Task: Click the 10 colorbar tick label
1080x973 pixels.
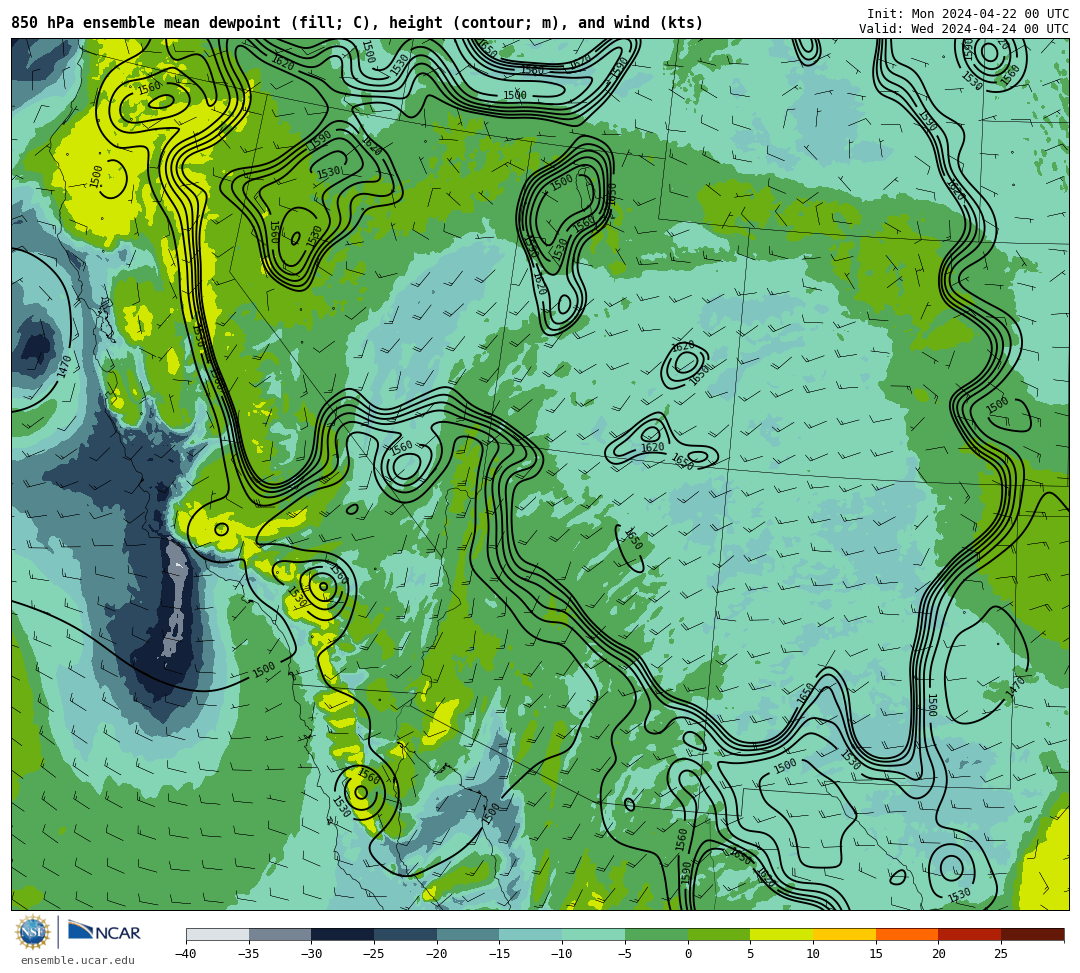Action: pos(813,954)
